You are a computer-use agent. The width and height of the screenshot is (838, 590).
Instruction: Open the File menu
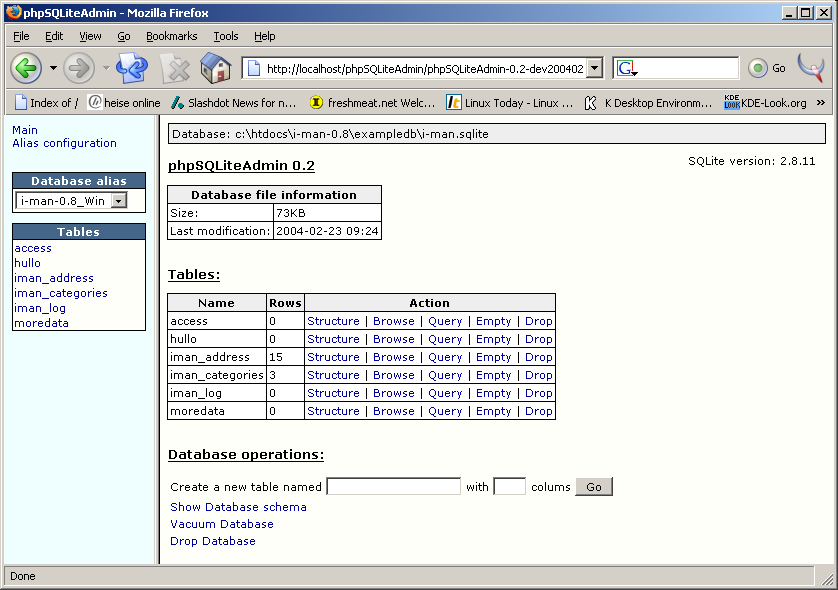(x=21, y=36)
